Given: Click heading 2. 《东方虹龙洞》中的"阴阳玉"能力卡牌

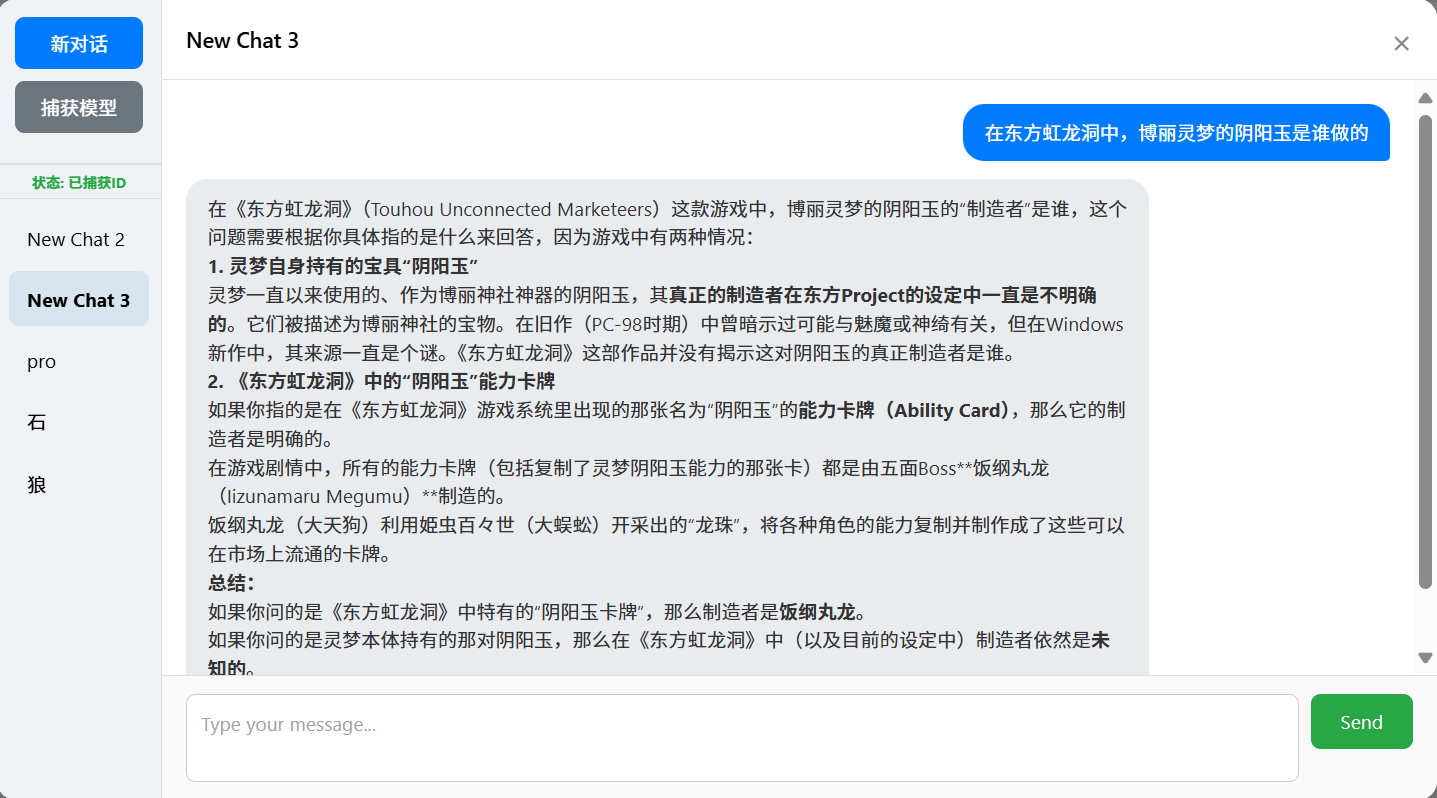Looking at the screenshot, I should click(x=381, y=381).
